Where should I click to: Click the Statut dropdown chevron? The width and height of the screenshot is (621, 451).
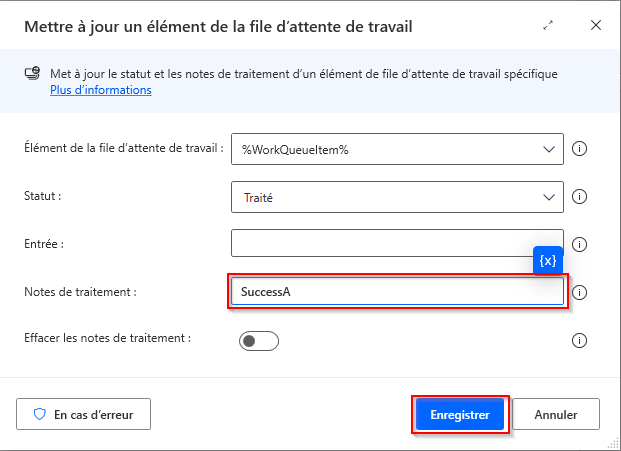(548, 197)
